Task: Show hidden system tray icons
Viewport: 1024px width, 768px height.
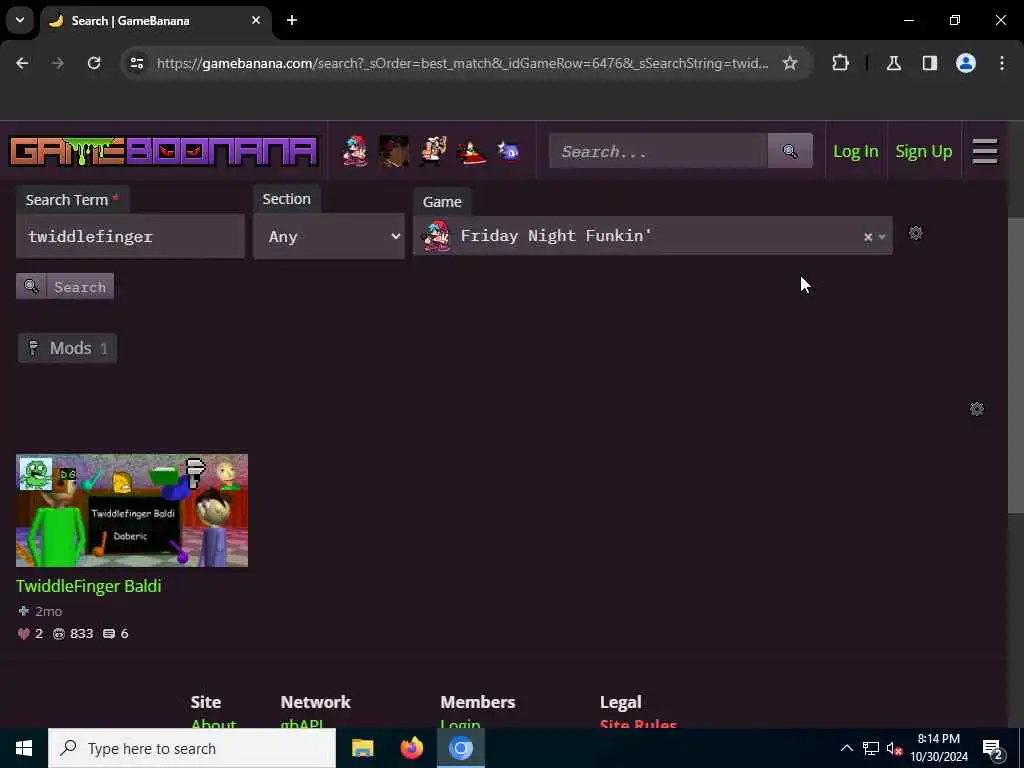Action: tap(846, 748)
